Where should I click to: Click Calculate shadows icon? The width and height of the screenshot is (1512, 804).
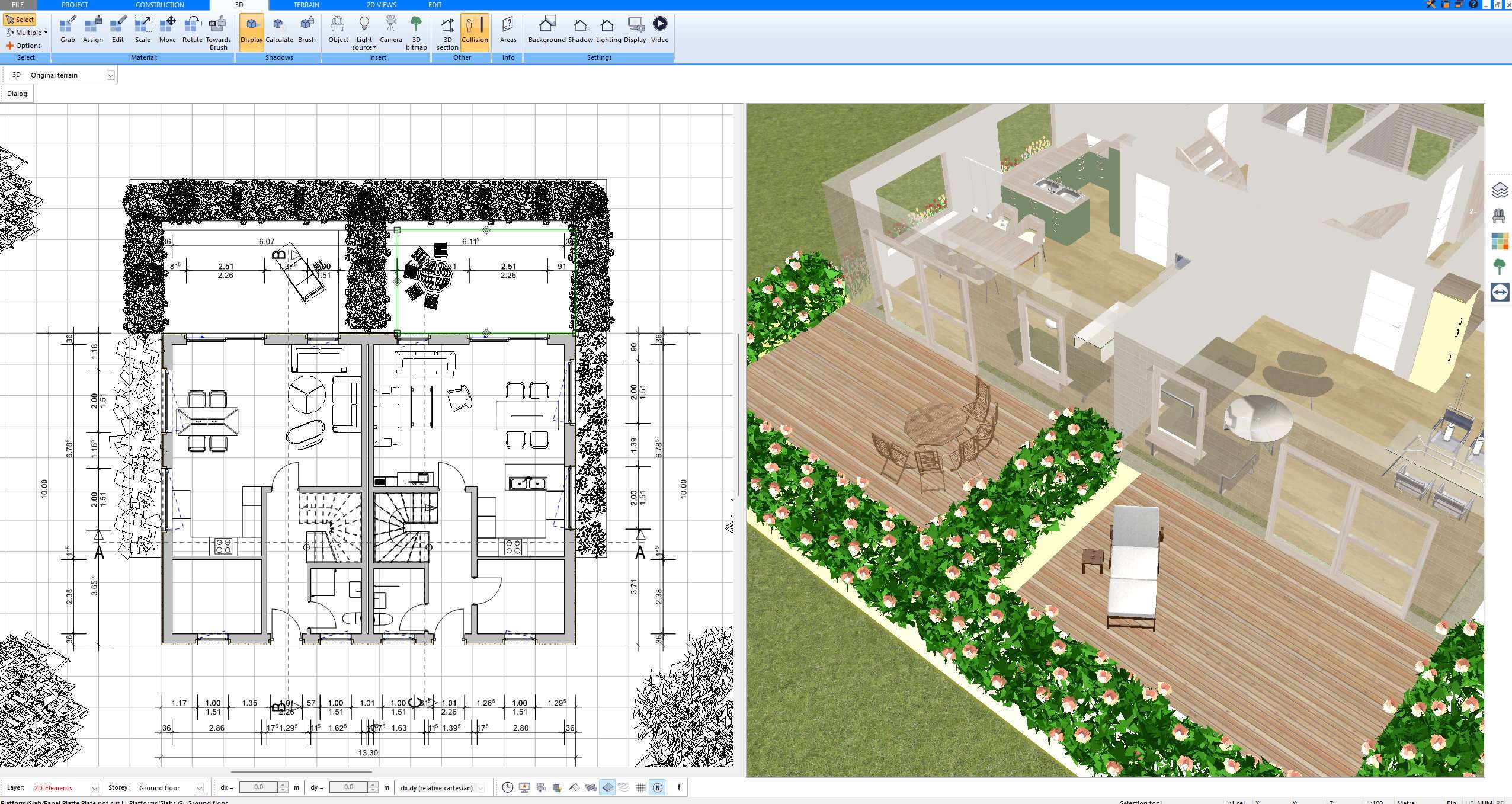click(x=279, y=30)
